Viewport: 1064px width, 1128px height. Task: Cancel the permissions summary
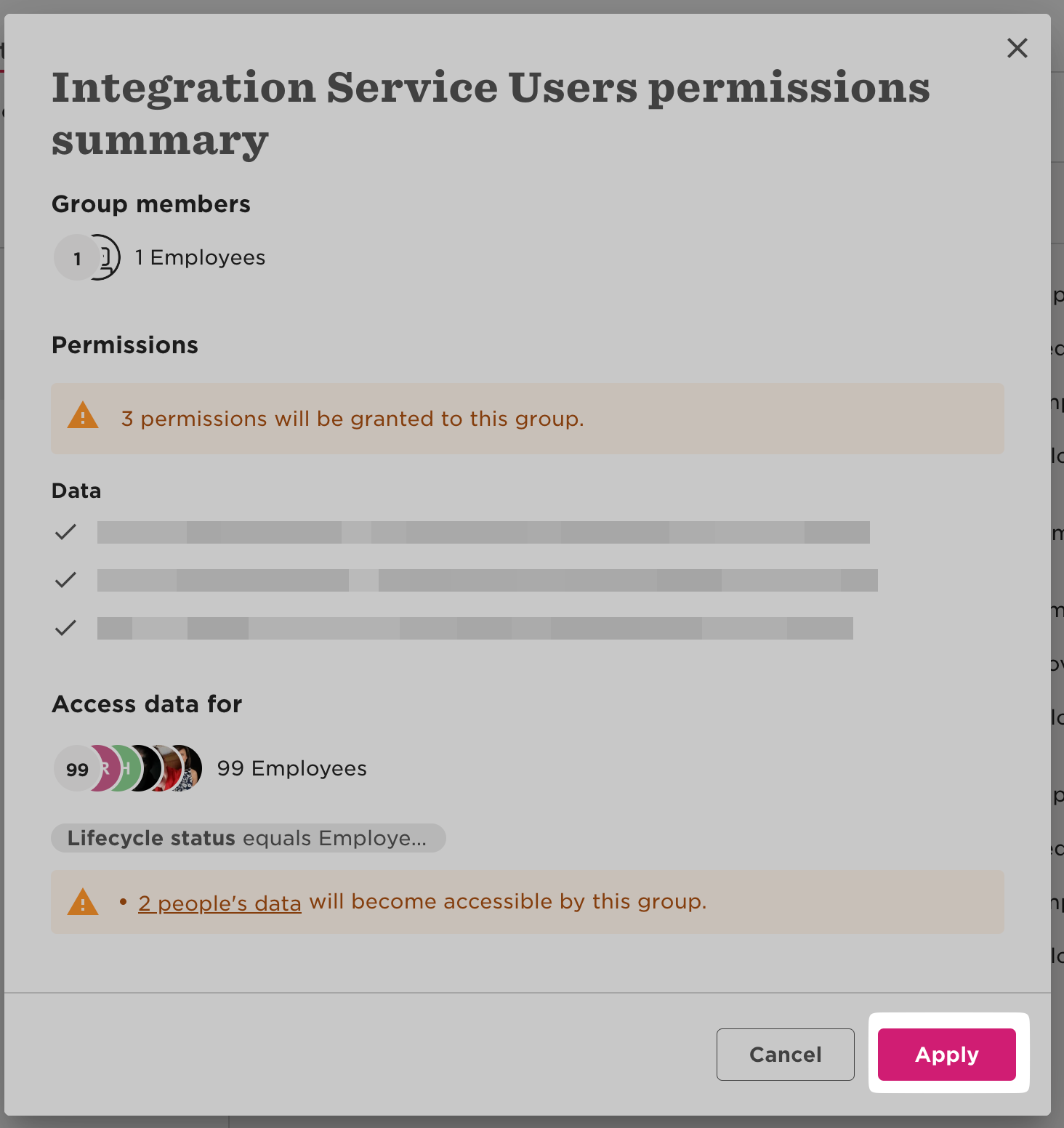[785, 1054]
